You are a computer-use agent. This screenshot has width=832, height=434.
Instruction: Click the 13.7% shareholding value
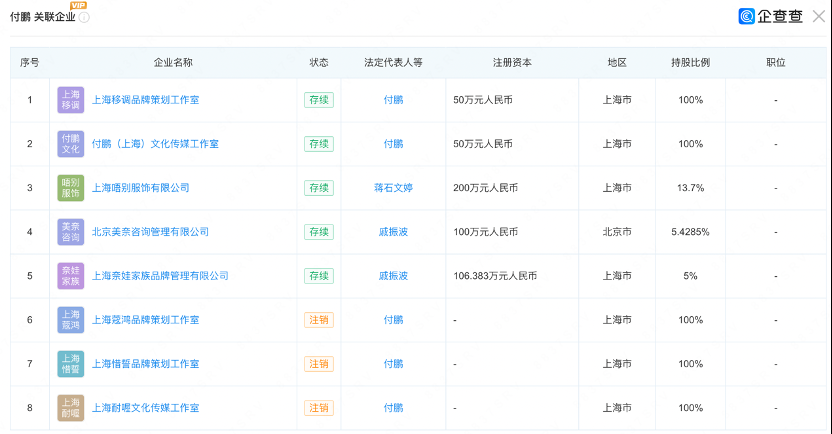(x=690, y=188)
